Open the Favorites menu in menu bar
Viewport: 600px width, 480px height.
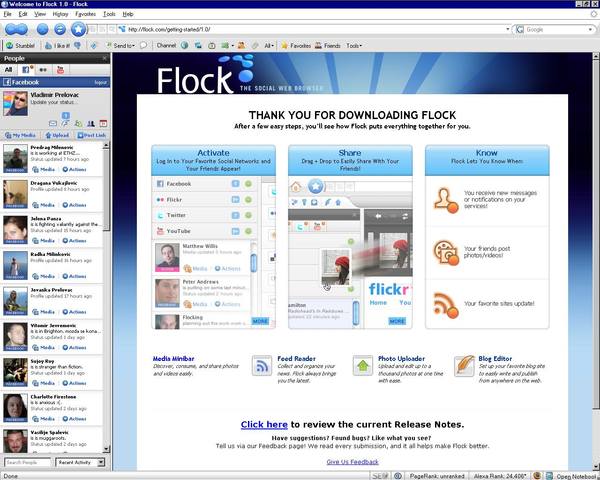click(85, 14)
